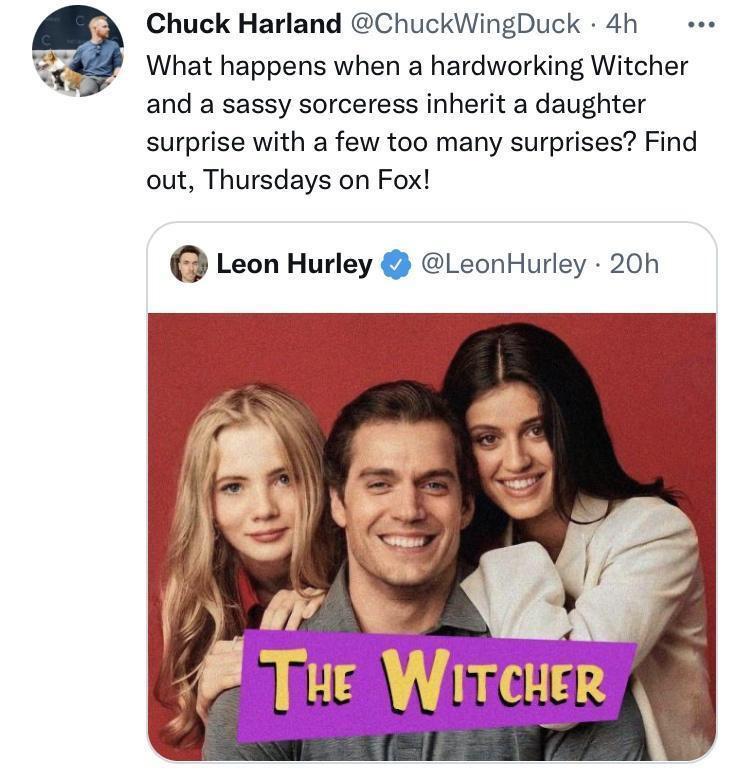The image size is (750, 782).
Task: Open the Chuck Harland display name link
Action: click(244, 23)
